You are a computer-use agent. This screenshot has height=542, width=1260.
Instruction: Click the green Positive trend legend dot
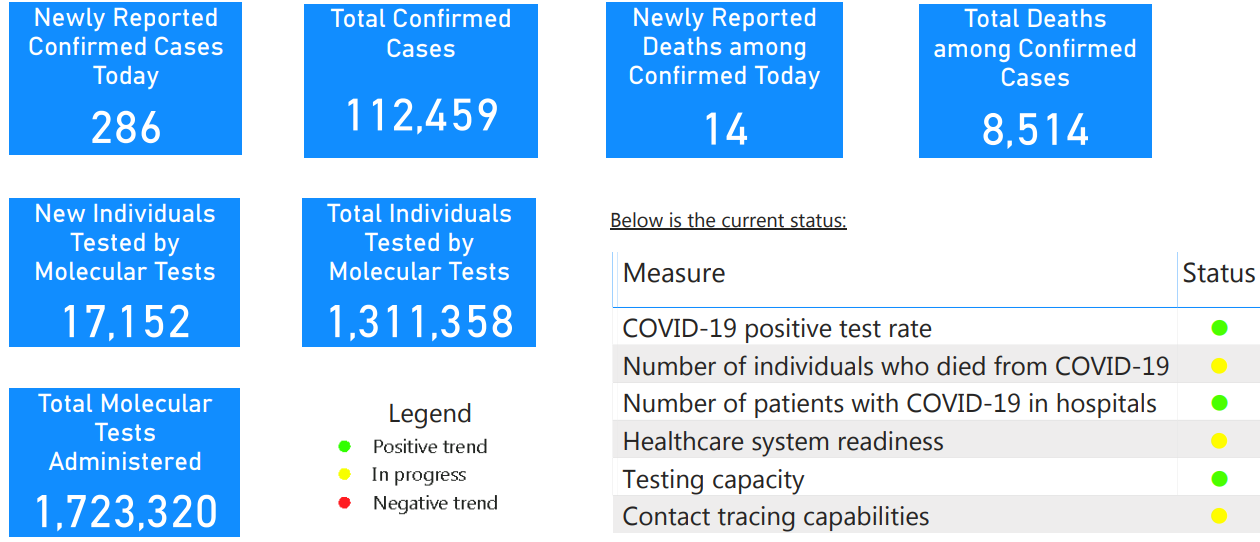coord(345,447)
